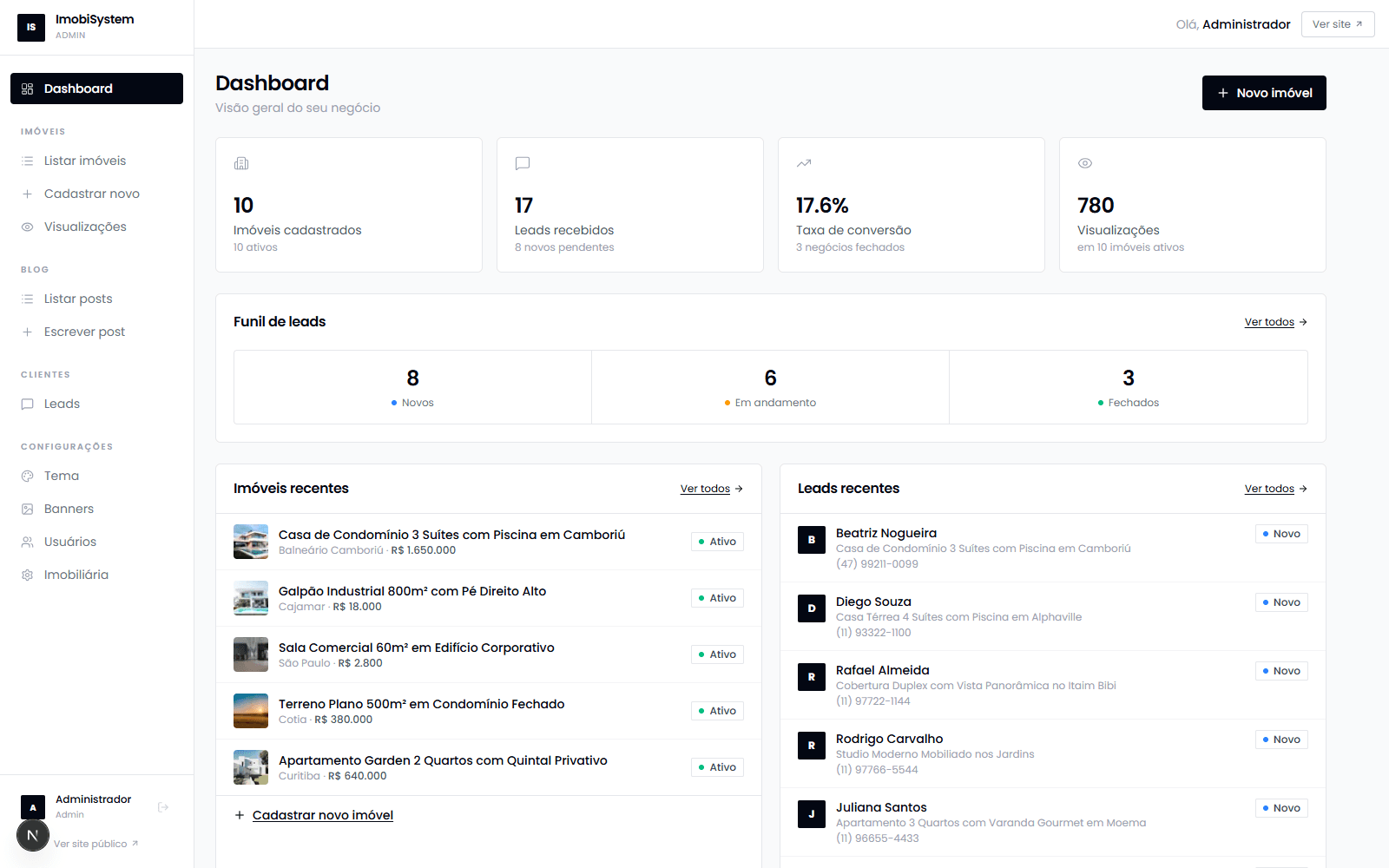This screenshot has height=868, width=1389.
Task: Click the round N badge at bottom left
Action: pos(33,836)
